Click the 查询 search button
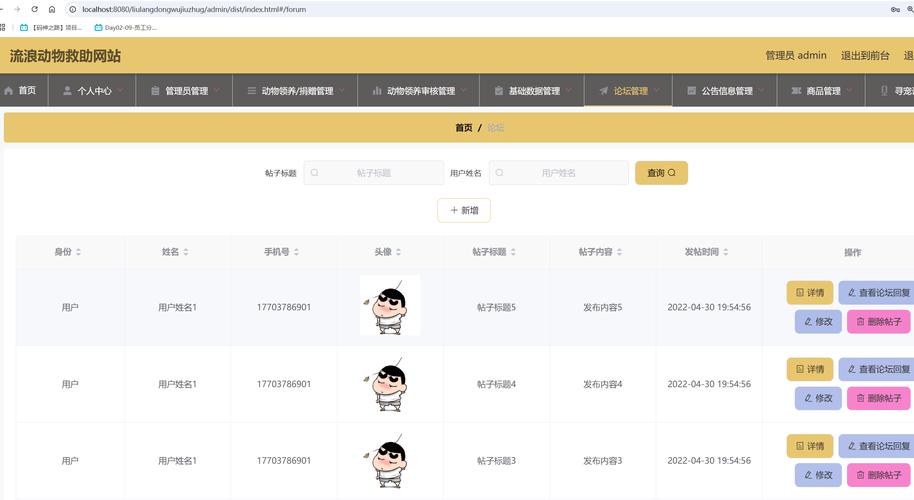The width and height of the screenshot is (914, 500). pyautogui.click(x=661, y=173)
